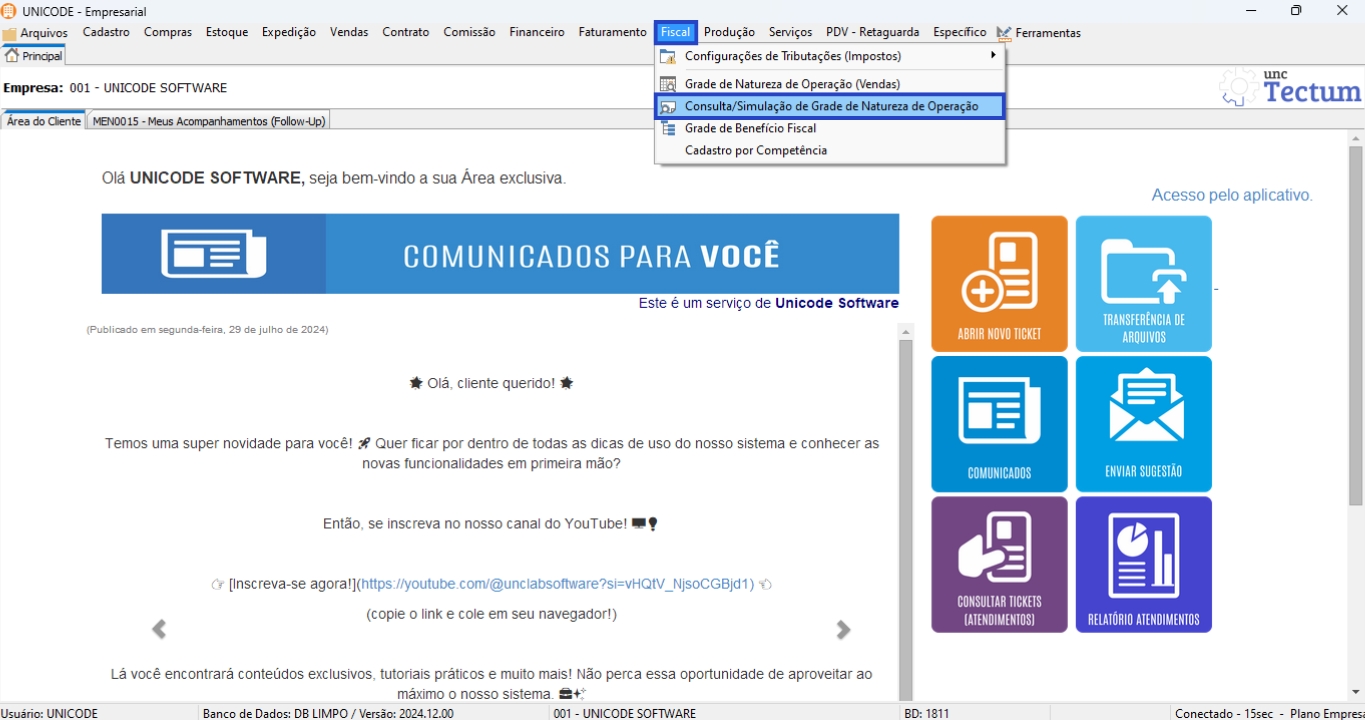1365x720 pixels.
Task: Click the Transferência de Arquivos tile
Action: [x=1143, y=283]
